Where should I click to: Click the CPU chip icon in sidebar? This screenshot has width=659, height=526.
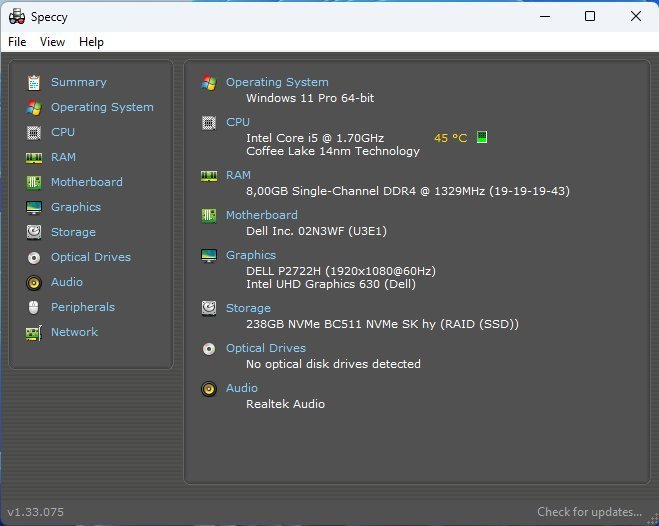[34, 133]
